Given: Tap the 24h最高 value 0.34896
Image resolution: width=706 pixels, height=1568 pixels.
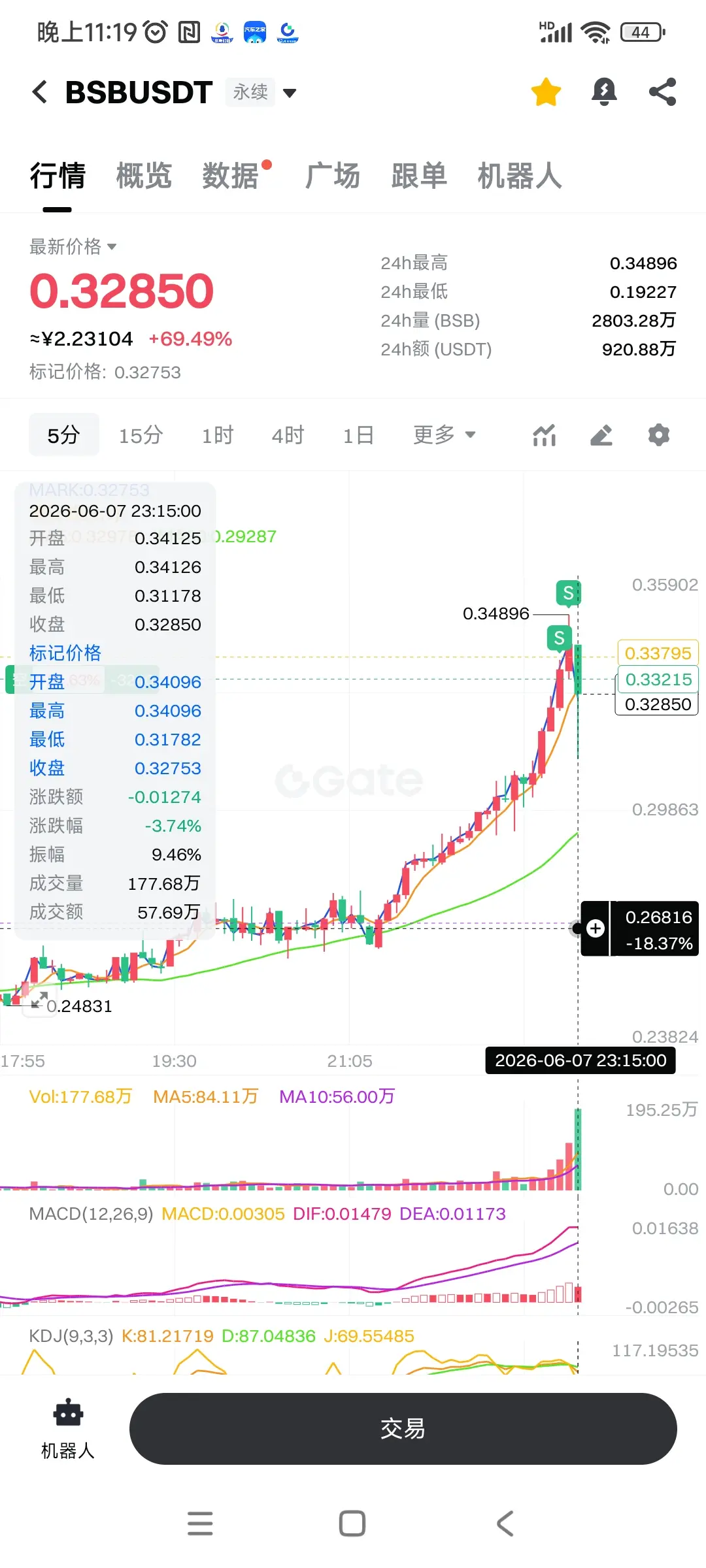Looking at the screenshot, I should (643, 263).
